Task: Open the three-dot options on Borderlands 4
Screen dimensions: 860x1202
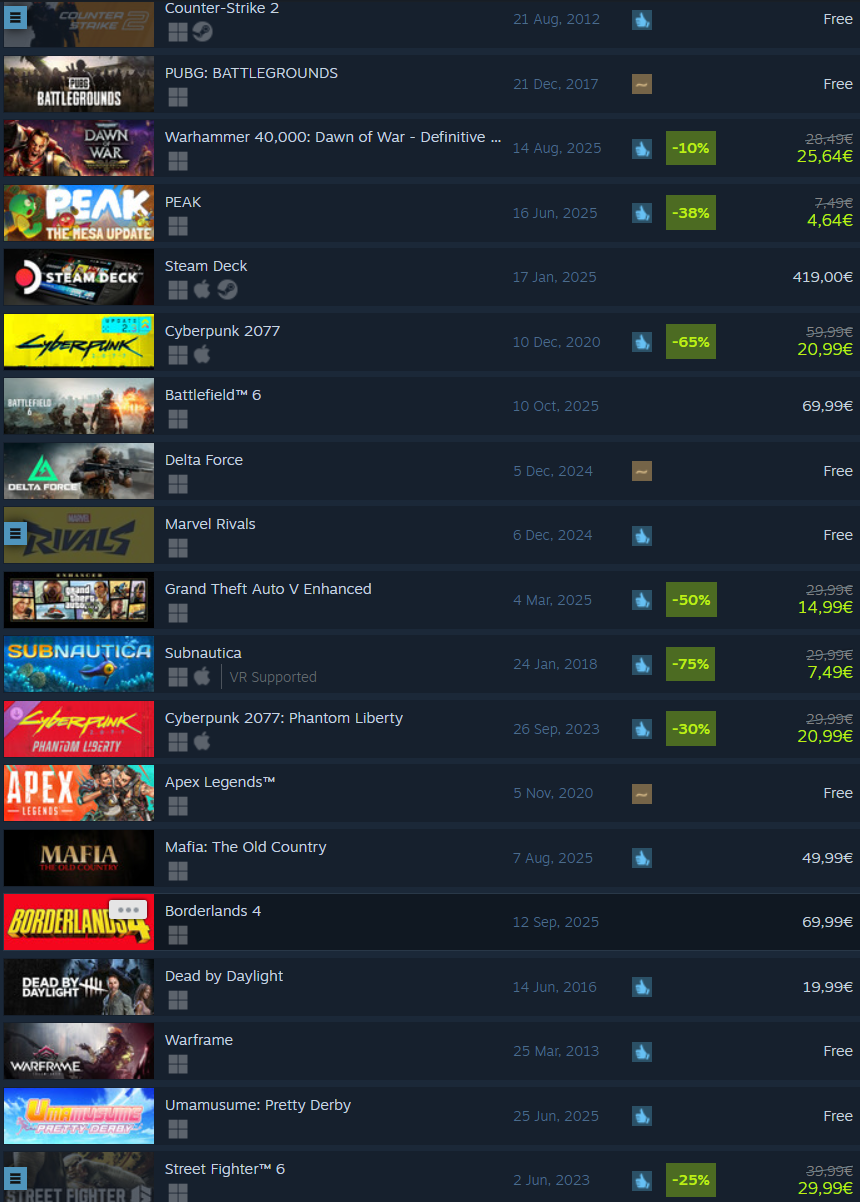Action: click(x=128, y=910)
